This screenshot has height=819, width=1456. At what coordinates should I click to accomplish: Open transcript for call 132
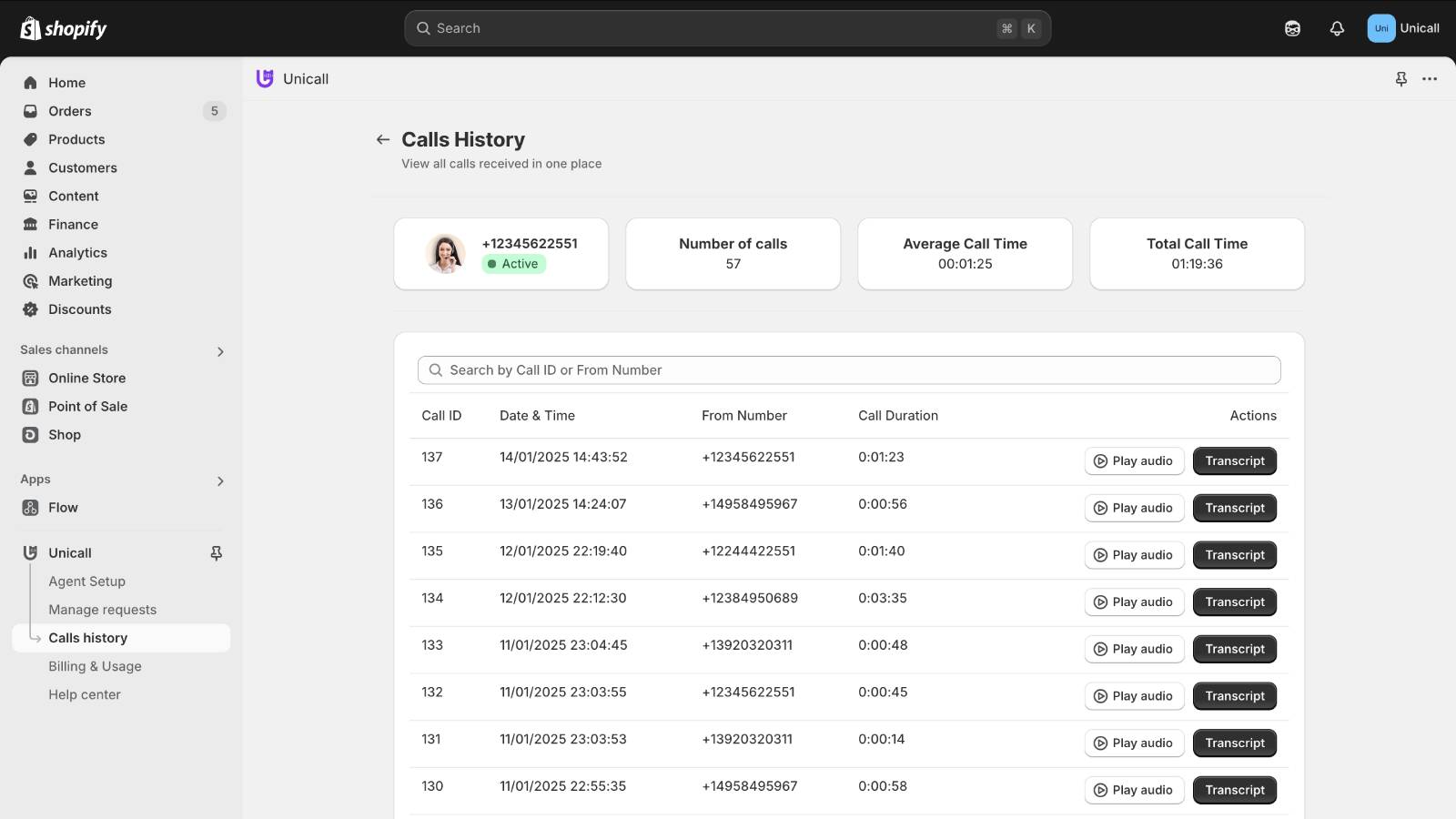[x=1235, y=696]
